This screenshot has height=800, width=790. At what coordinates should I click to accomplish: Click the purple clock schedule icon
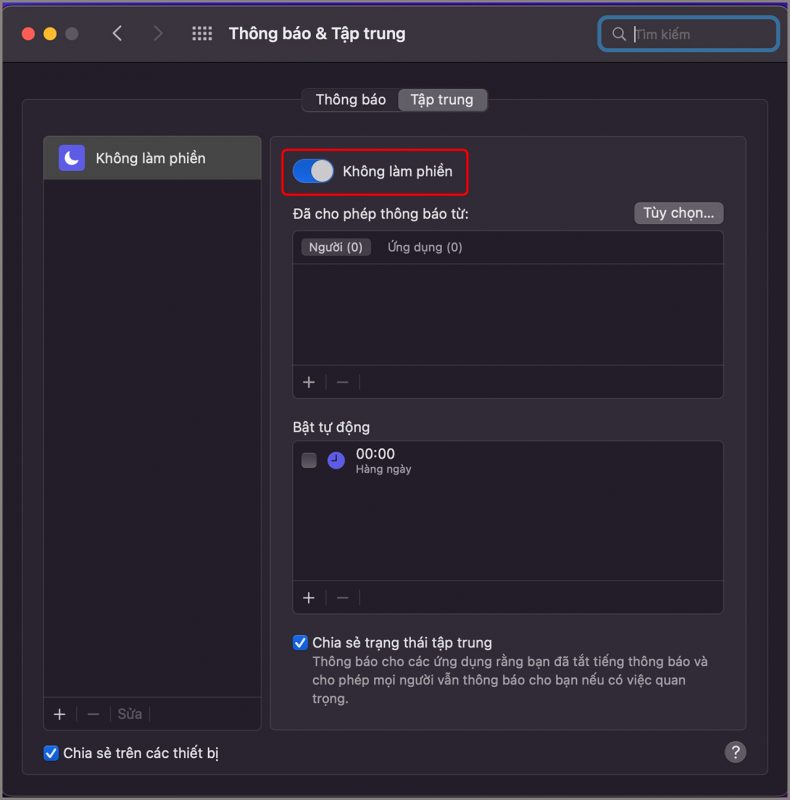pyautogui.click(x=336, y=460)
